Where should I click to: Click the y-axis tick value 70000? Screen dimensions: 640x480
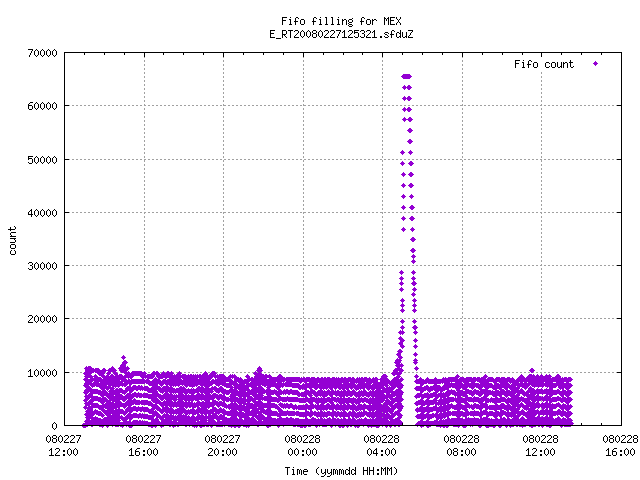(x=42, y=53)
